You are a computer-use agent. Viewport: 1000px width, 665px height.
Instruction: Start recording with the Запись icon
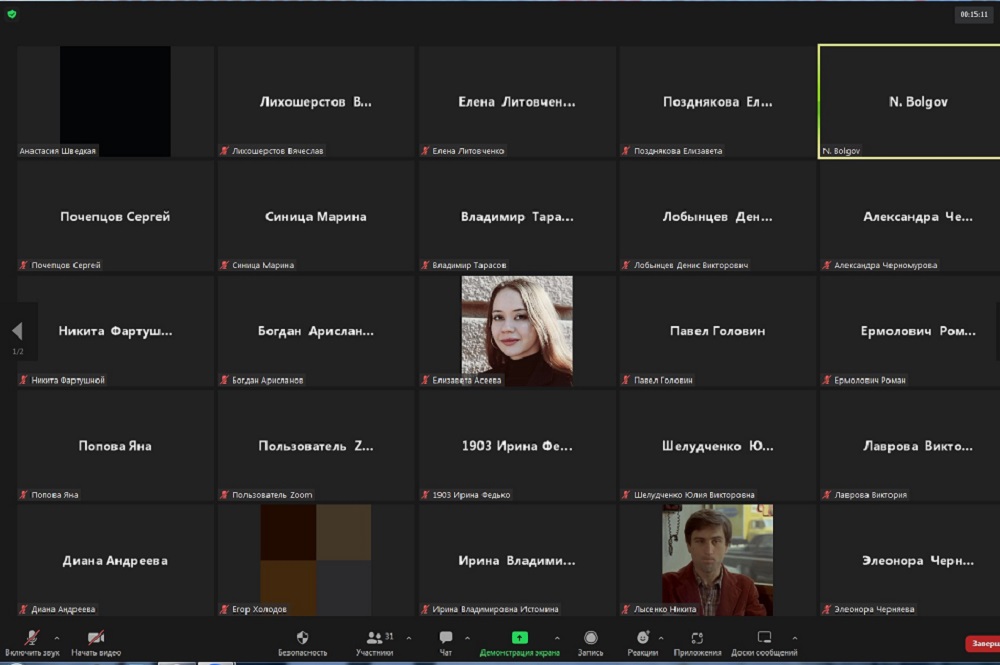(x=590, y=638)
